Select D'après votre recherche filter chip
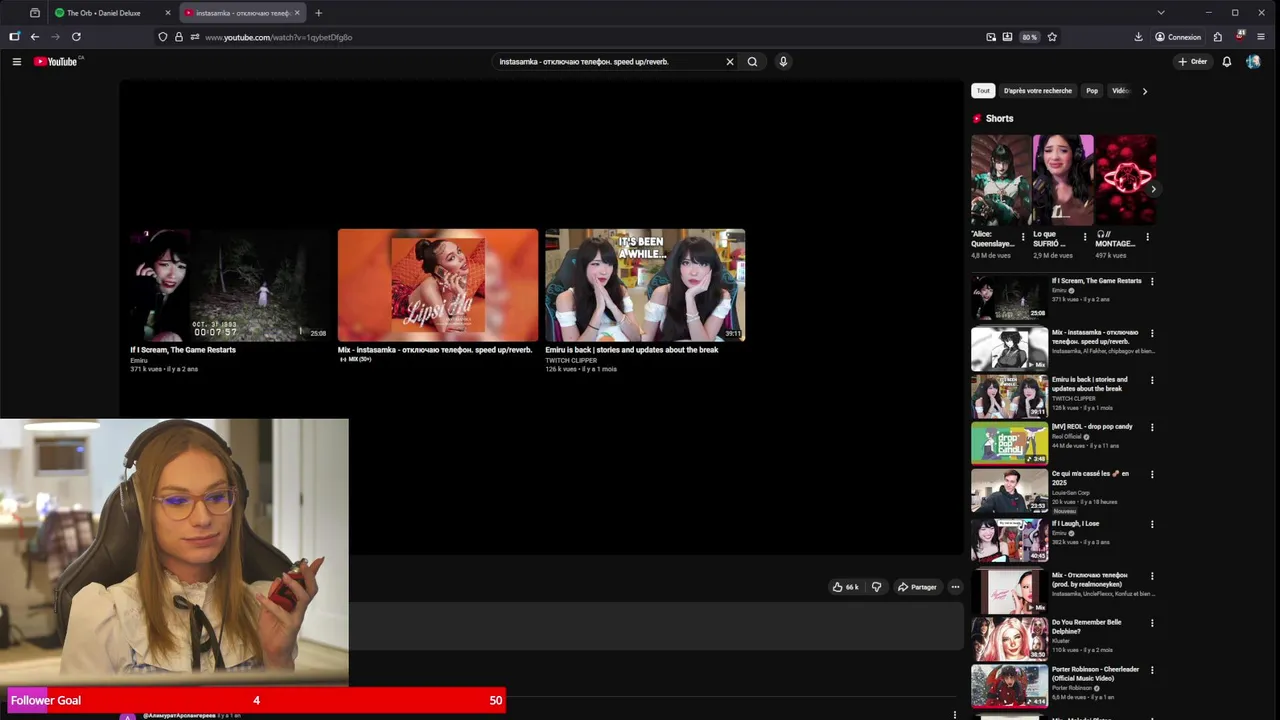 click(1037, 91)
